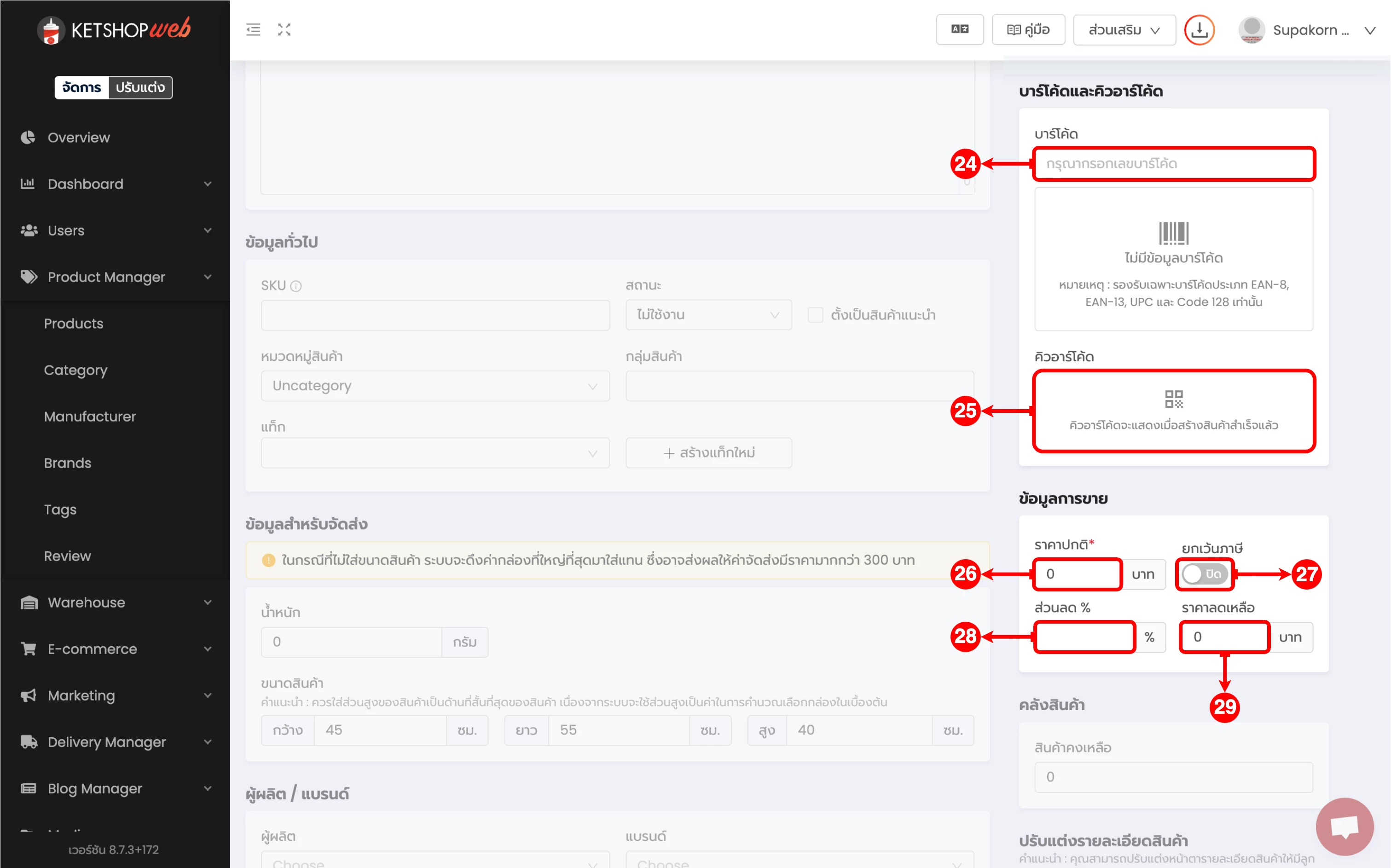Expand the E-commerce menu chevron

coord(208,649)
